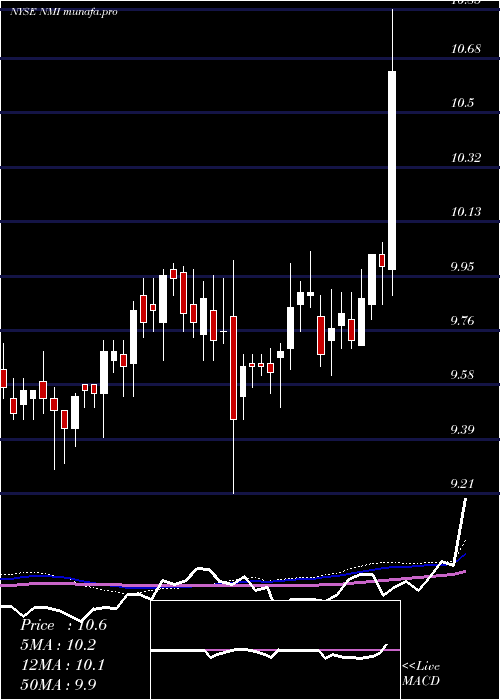Click the tallest white candlestick at the chart's right edge
The height and width of the screenshot is (700, 500).
(x=392, y=170)
